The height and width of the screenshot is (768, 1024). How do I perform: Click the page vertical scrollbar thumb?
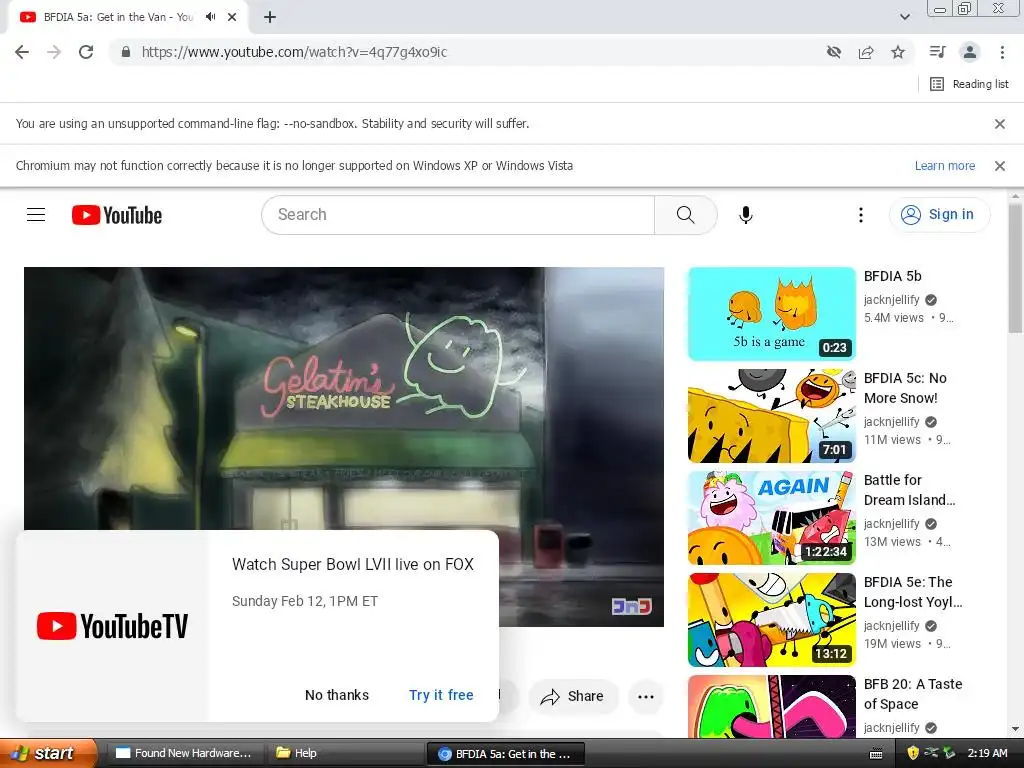1015,268
